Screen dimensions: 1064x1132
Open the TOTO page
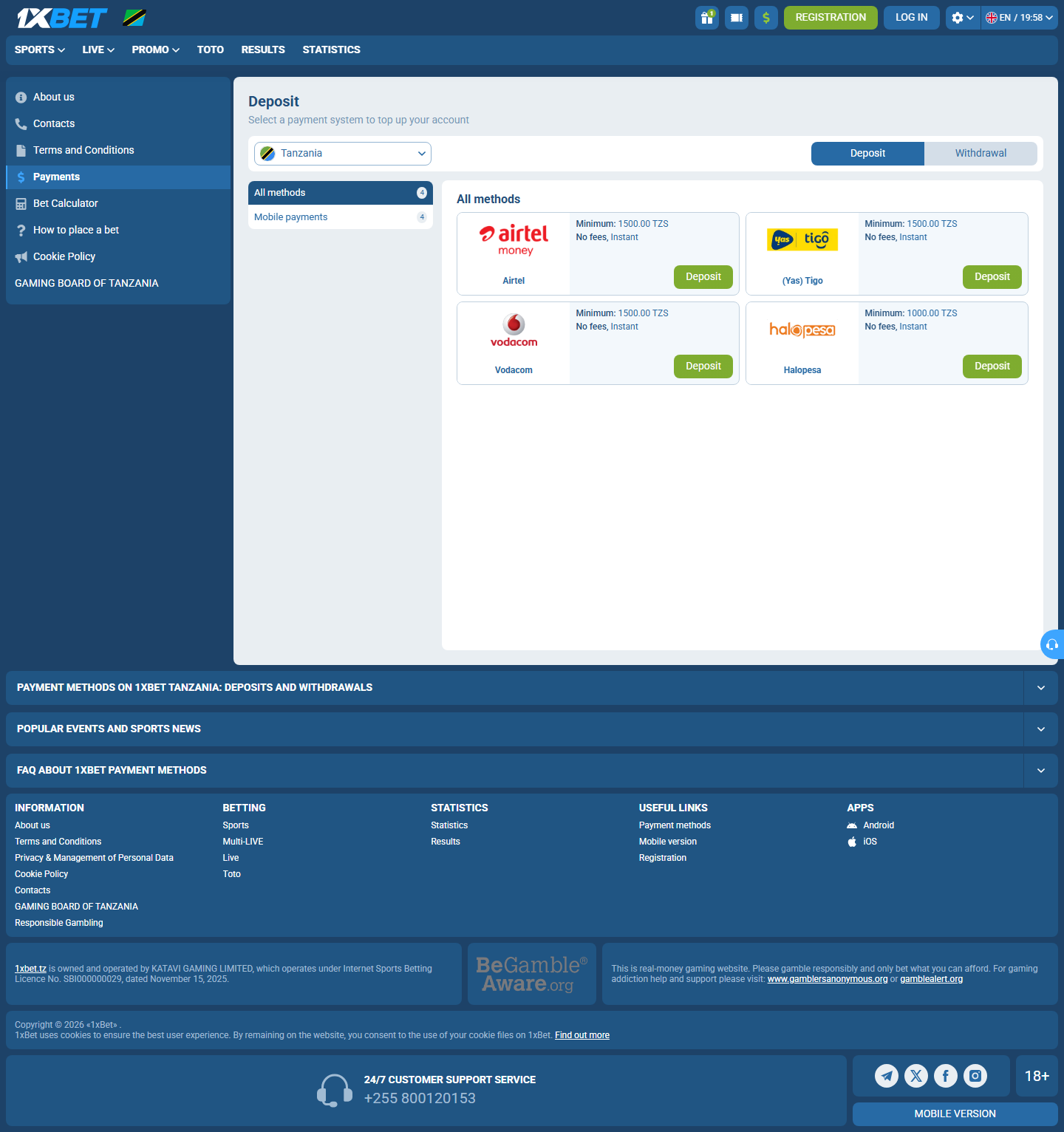[x=211, y=50]
